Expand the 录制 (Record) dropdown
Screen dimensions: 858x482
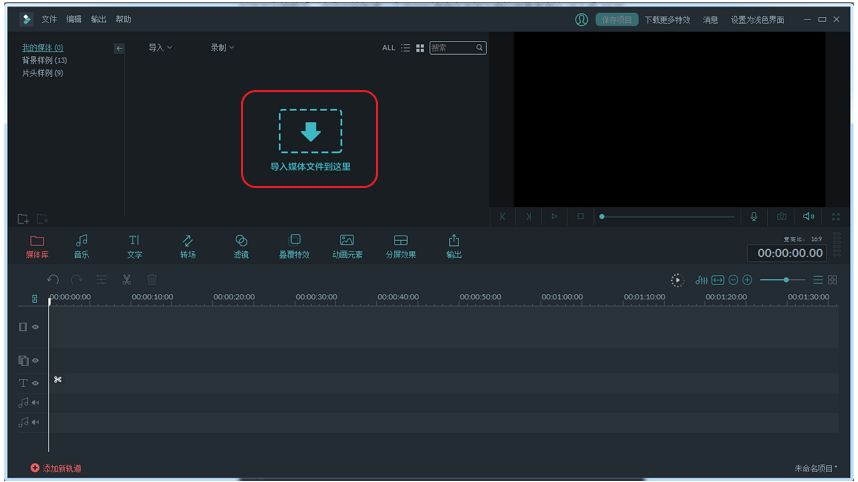(222, 48)
